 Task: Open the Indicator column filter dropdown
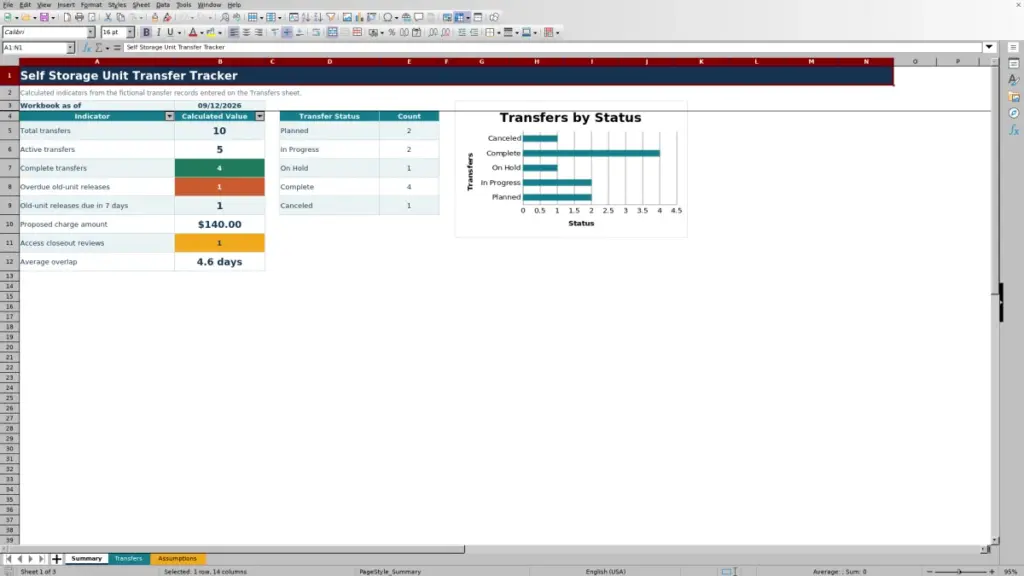169,116
